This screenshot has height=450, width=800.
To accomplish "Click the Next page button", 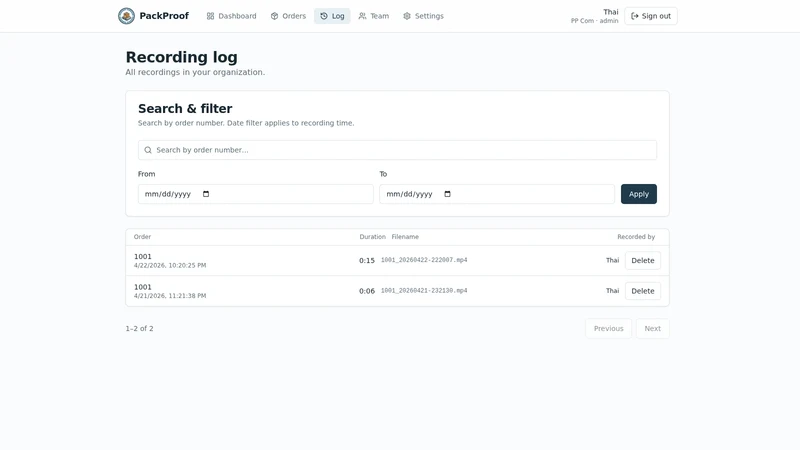I will point(653,329).
